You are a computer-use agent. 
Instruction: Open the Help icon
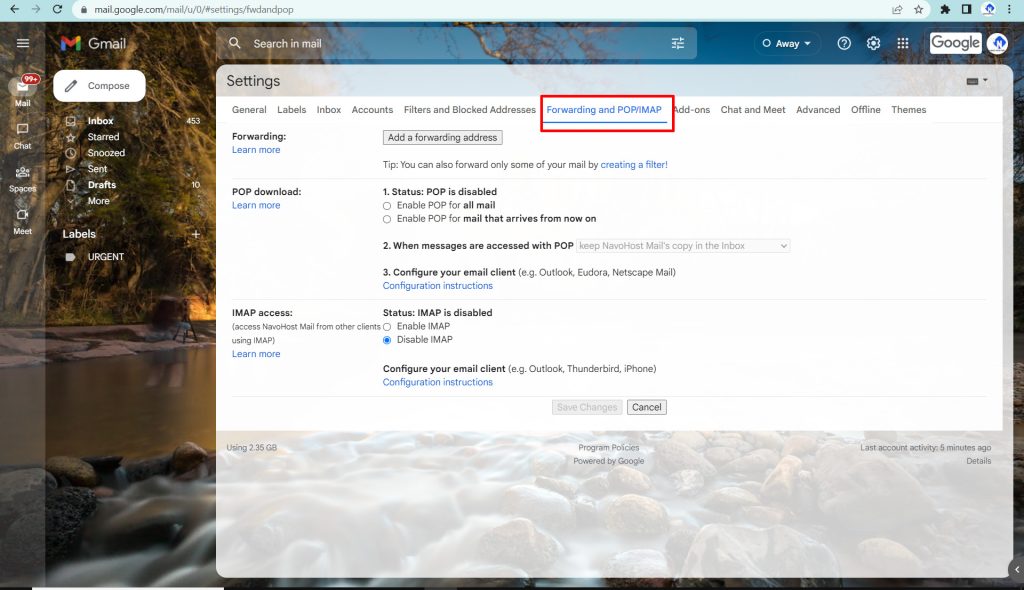point(843,43)
